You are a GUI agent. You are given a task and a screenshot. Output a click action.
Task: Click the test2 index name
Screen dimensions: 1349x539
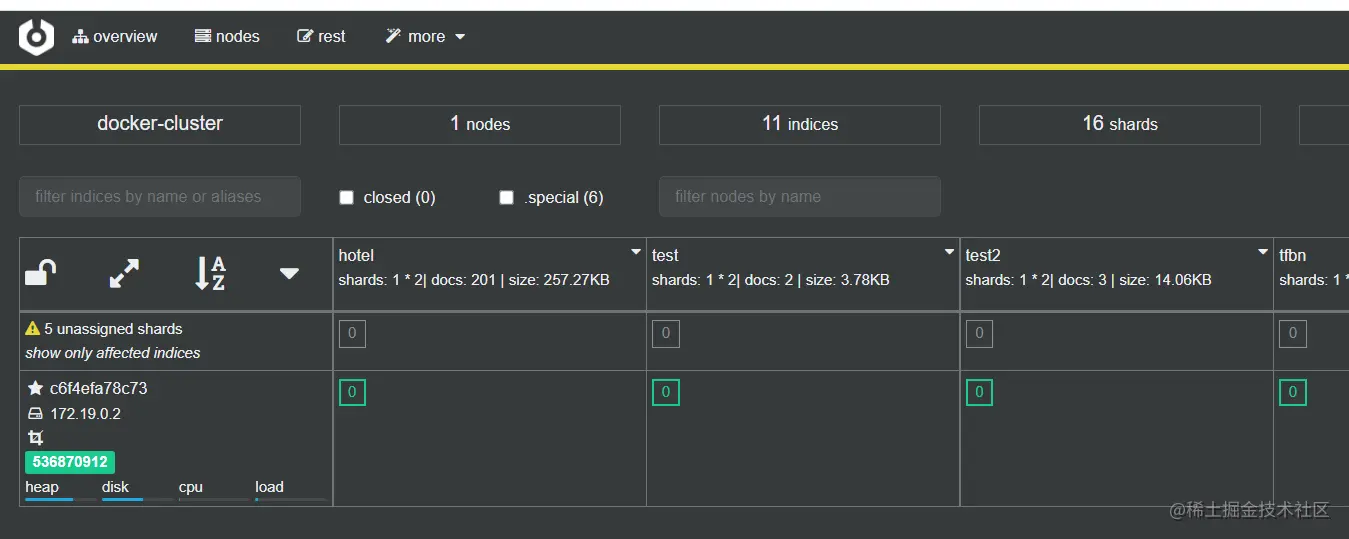pyautogui.click(x=983, y=256)
